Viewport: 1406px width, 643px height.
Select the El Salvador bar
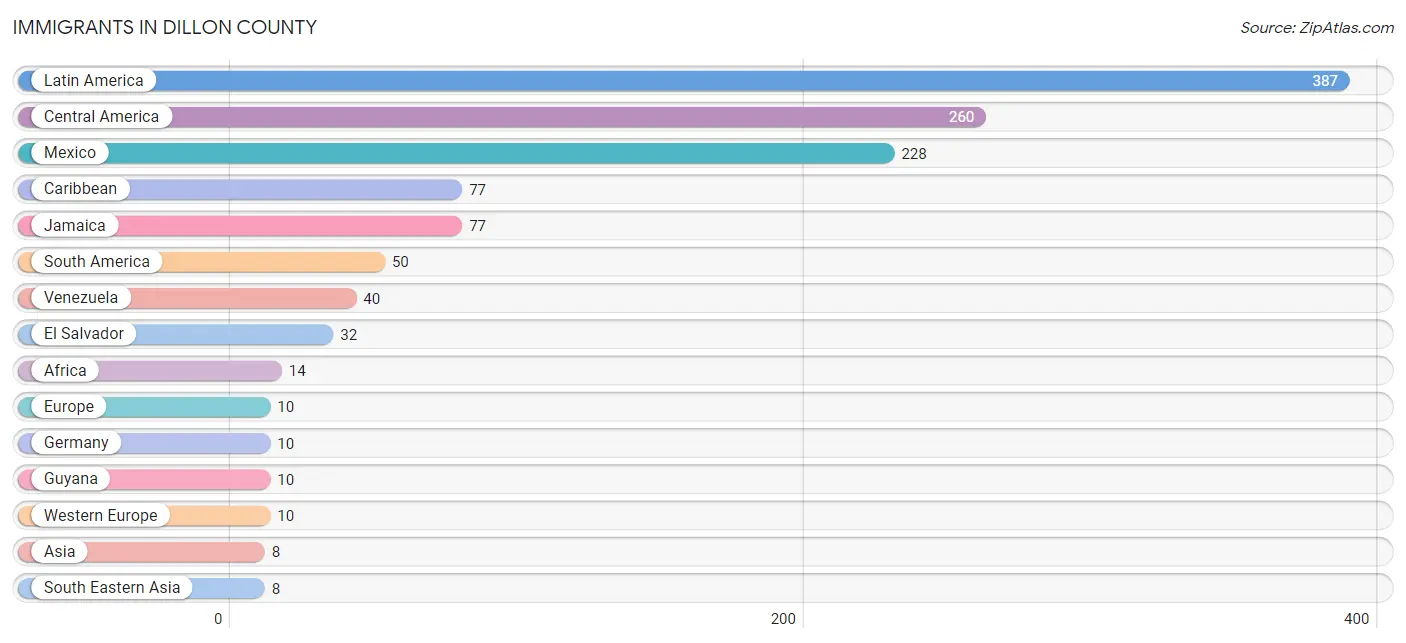(176, 334)
